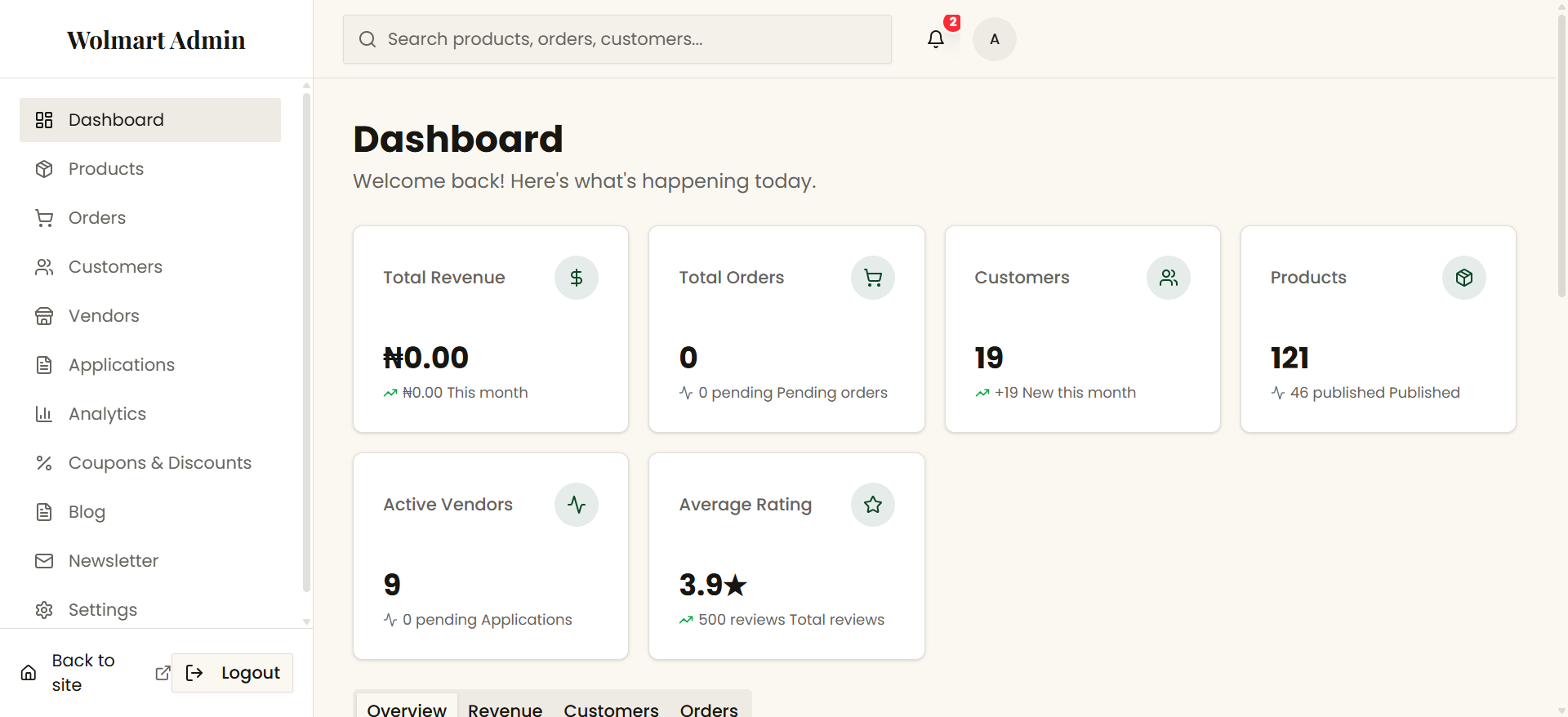Click the box icon on Products card

1464,278
